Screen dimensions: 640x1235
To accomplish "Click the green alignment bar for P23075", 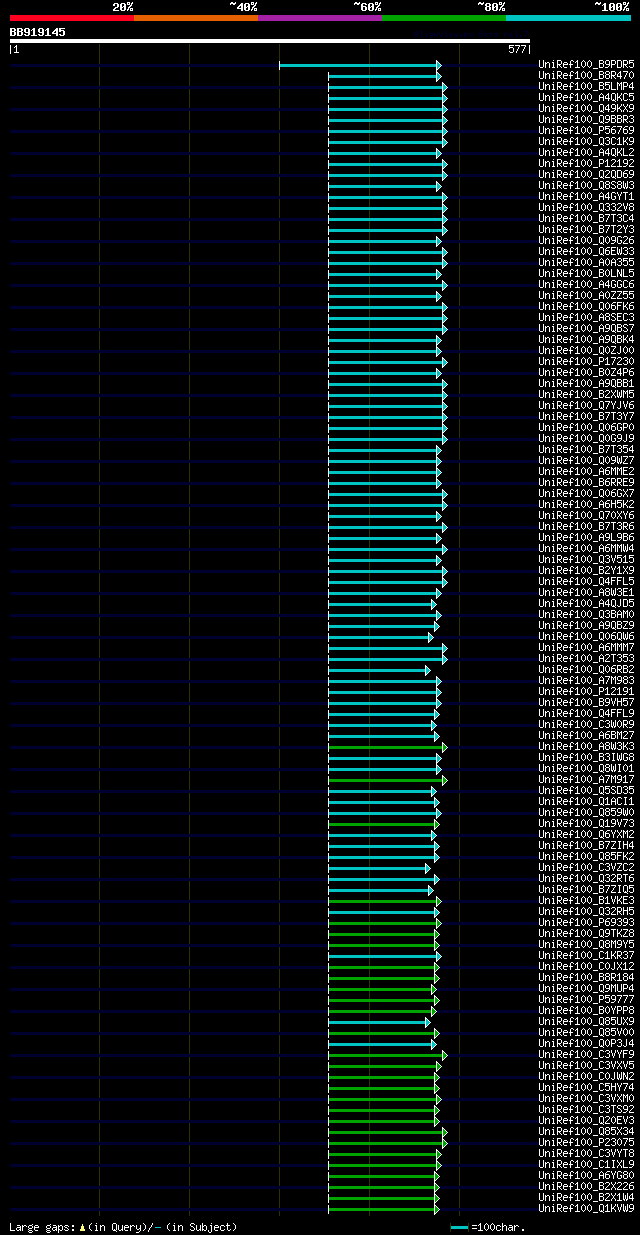I will pyautogui.click(x=388, y=1143).
